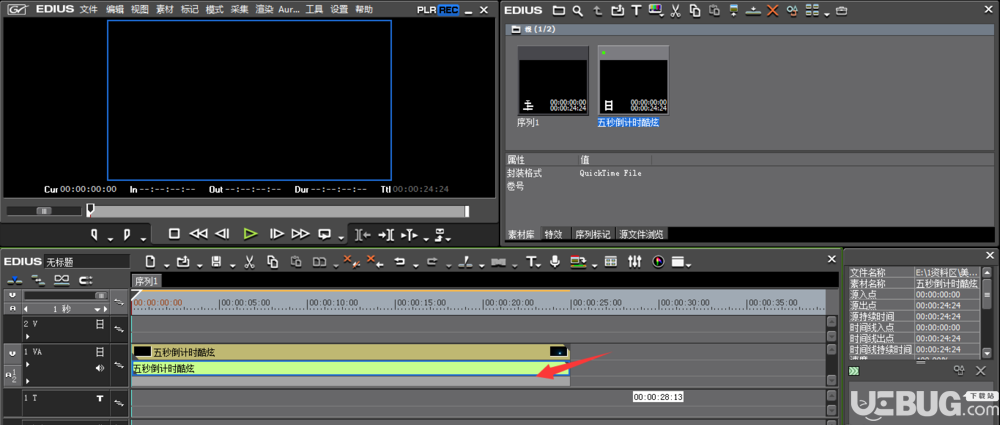
Task: Click the paste icon in bin toolbar
Action: 714,10
